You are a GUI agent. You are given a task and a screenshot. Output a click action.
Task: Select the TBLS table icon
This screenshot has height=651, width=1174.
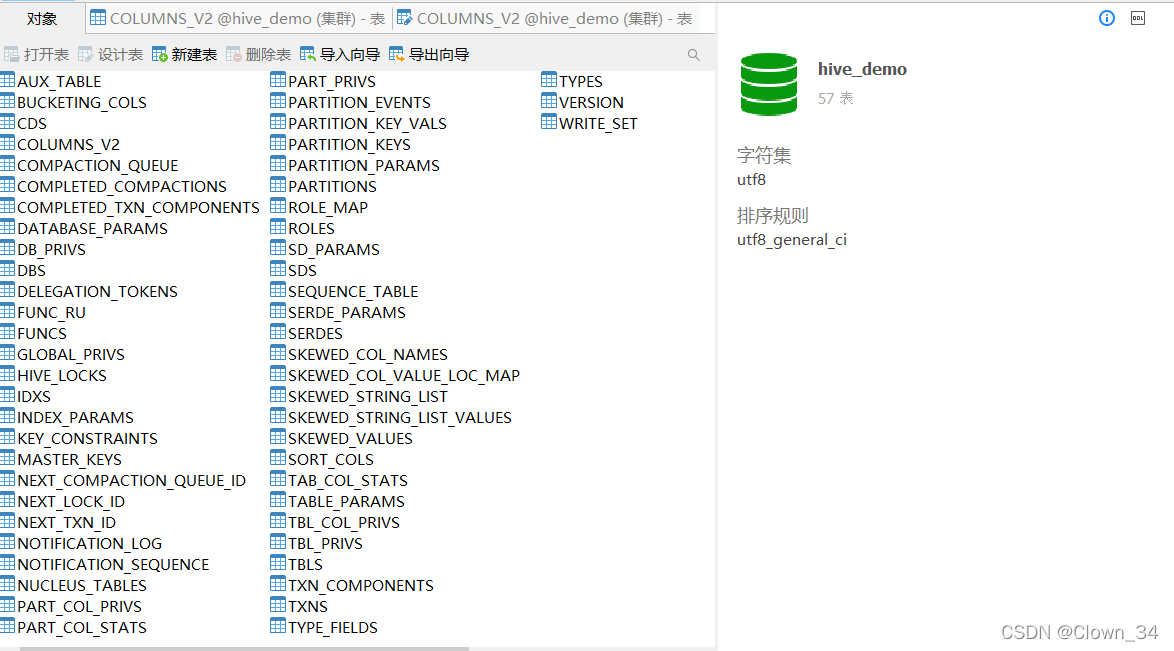click(278, 562)
